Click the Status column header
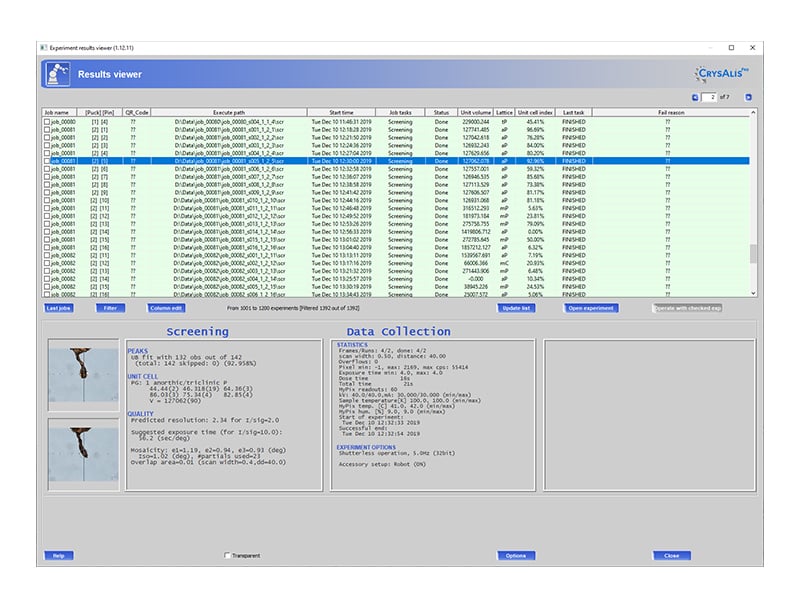Screen dimensions: 800x610 441,112
